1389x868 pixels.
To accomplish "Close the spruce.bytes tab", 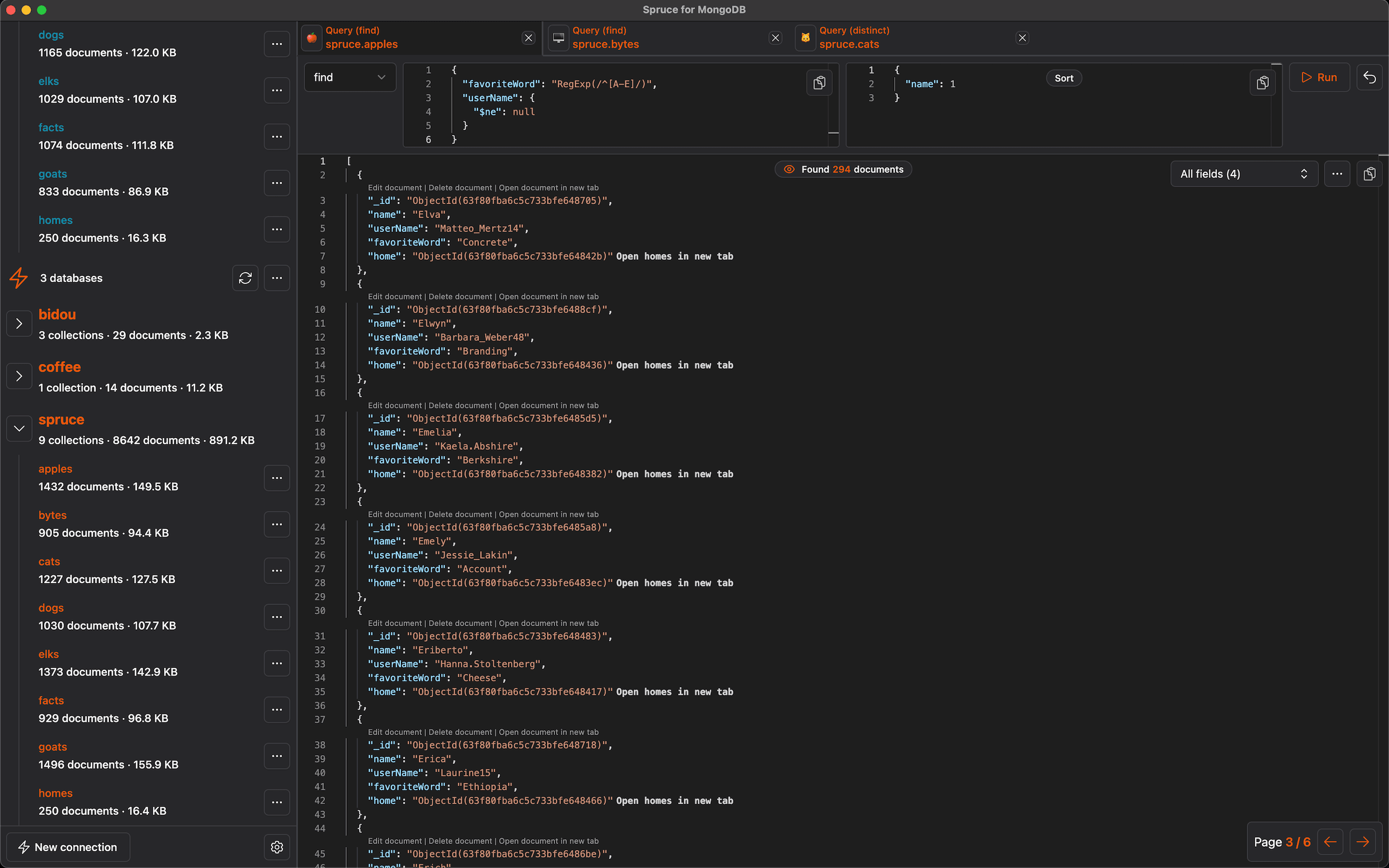I will 775,38.
